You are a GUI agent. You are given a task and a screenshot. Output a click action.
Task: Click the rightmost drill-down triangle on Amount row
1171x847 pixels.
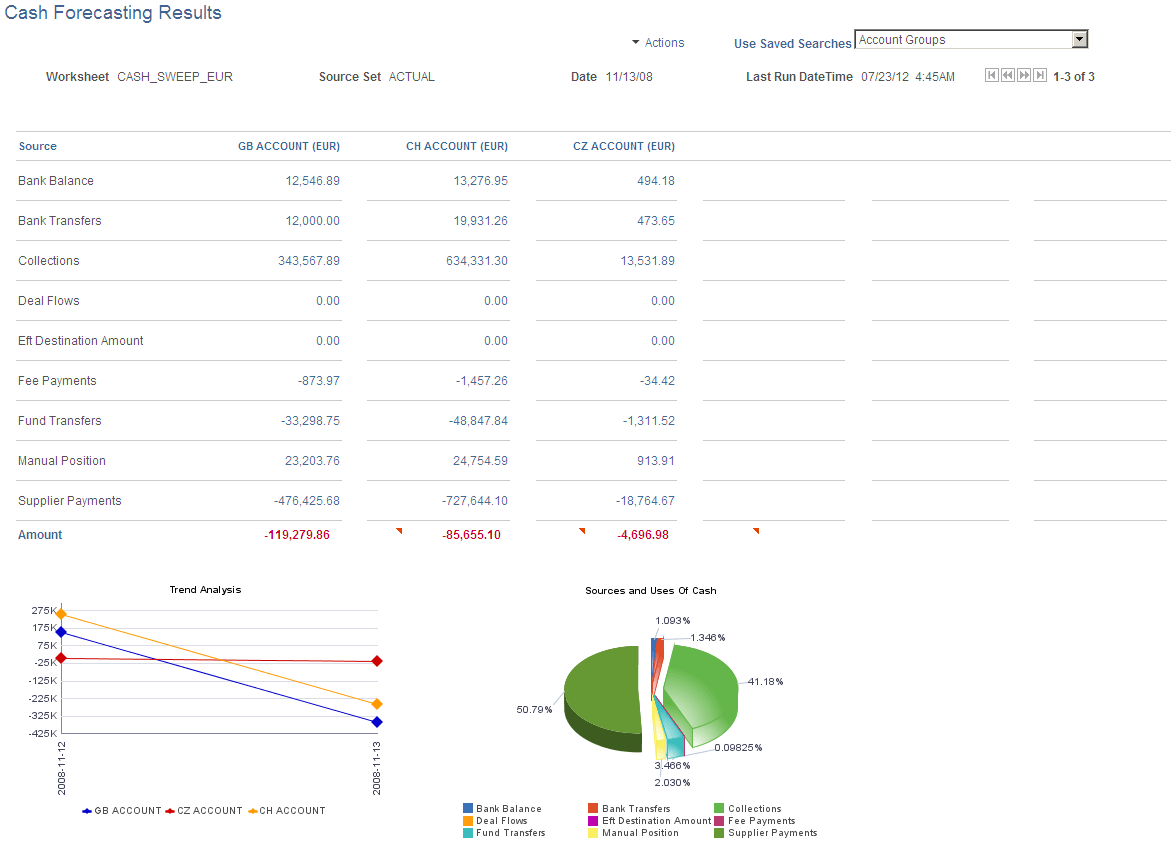755,530
